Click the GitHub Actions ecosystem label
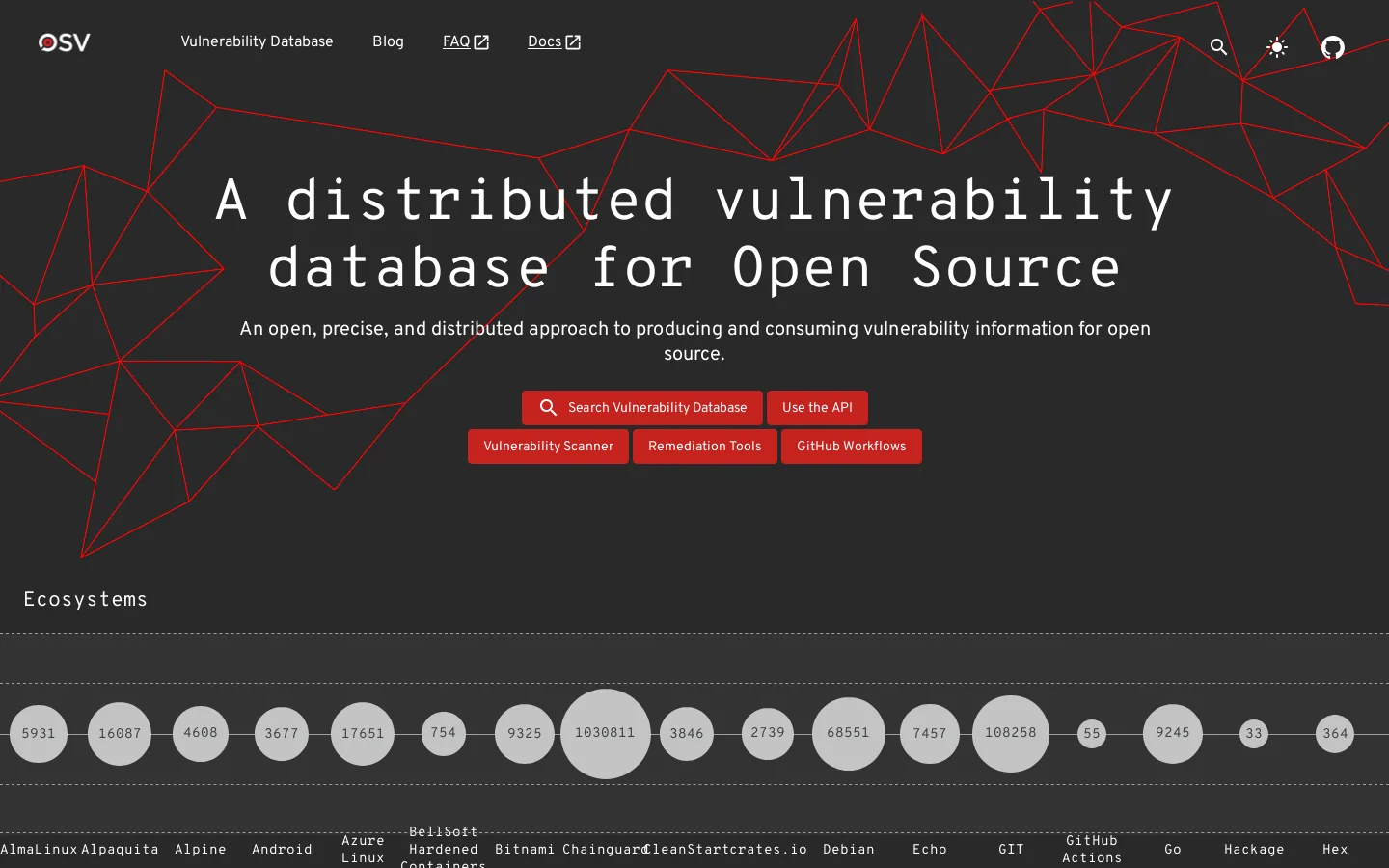1389x868 pixels. 1092,850
